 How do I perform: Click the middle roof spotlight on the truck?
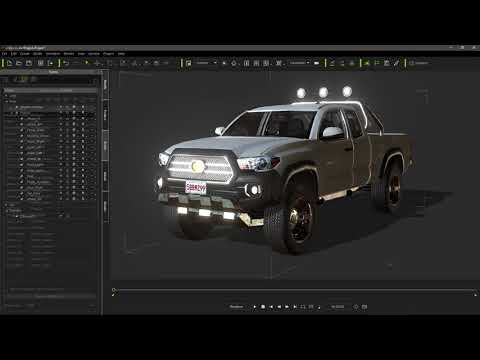pos(323,92)
